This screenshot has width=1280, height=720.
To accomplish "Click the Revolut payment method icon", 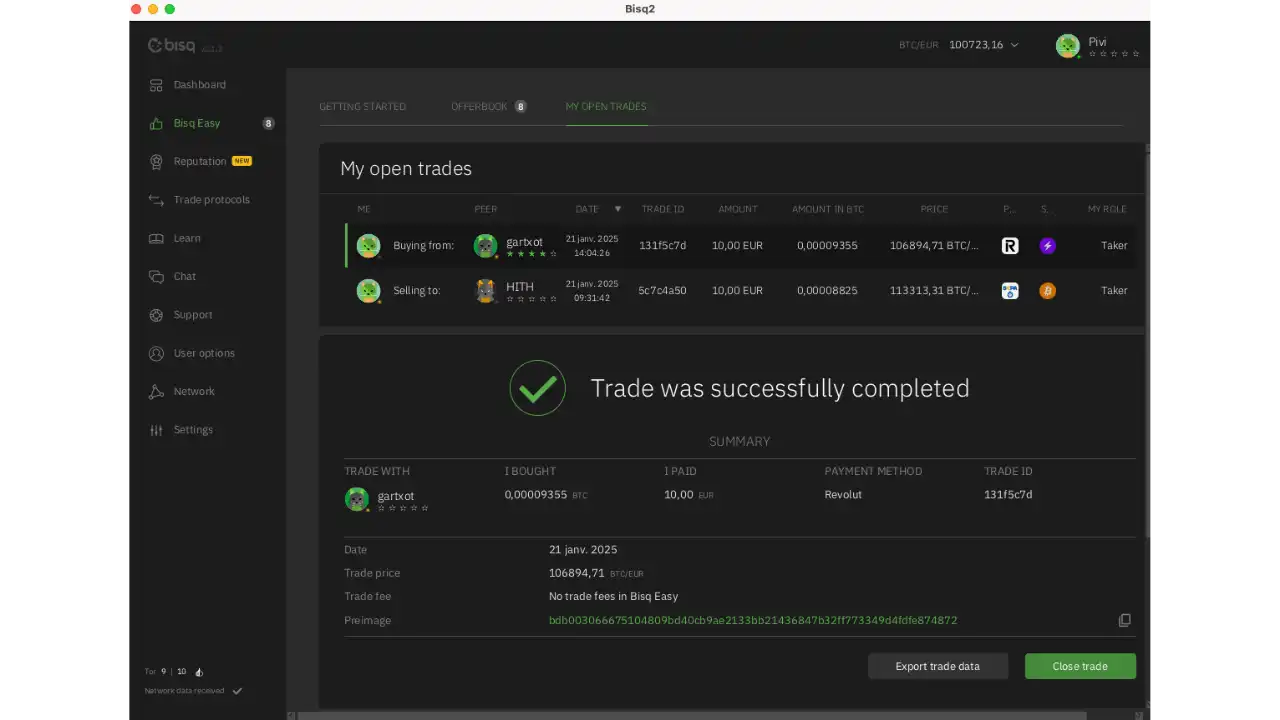I will tap(1010, 246).
